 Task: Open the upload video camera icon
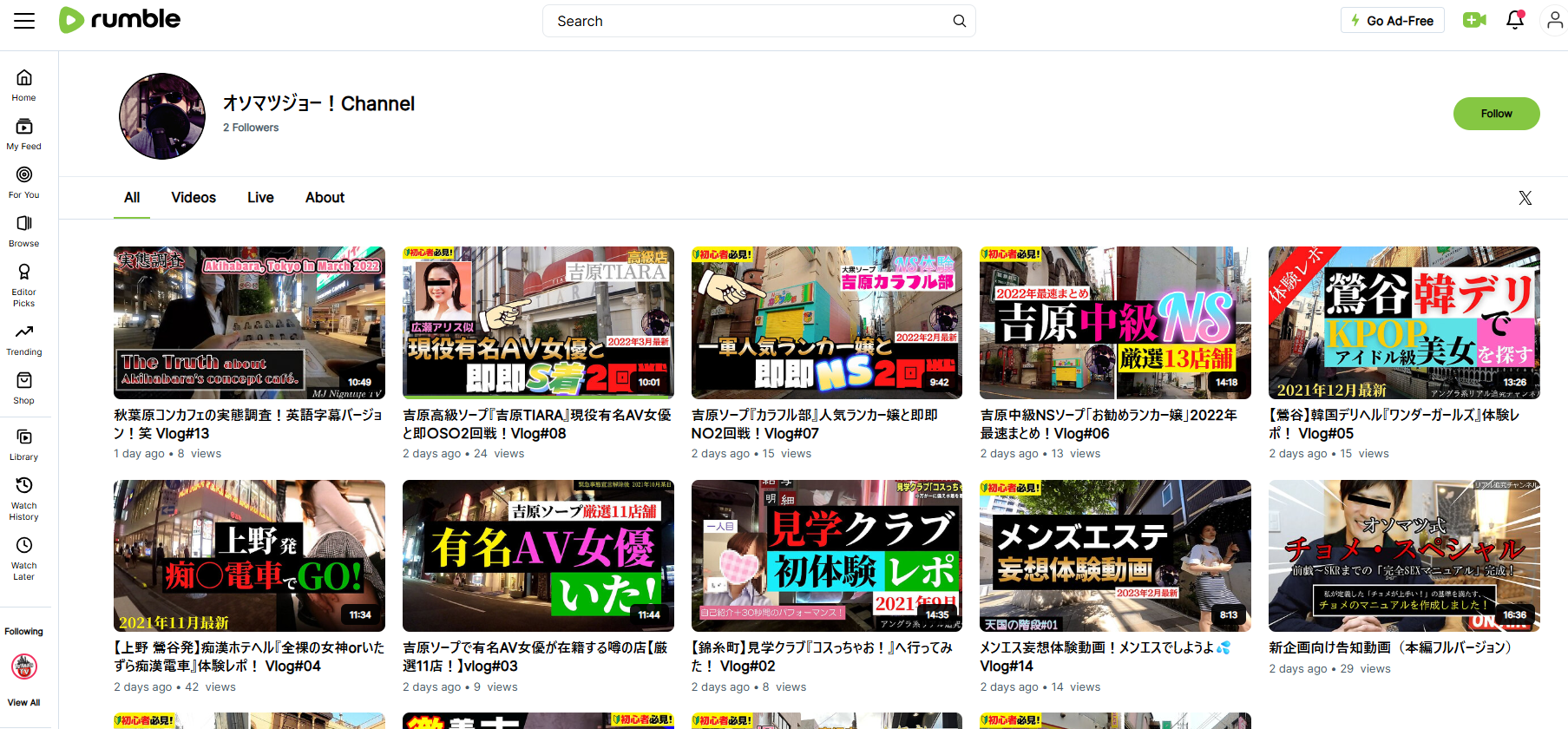[1473, 20]
